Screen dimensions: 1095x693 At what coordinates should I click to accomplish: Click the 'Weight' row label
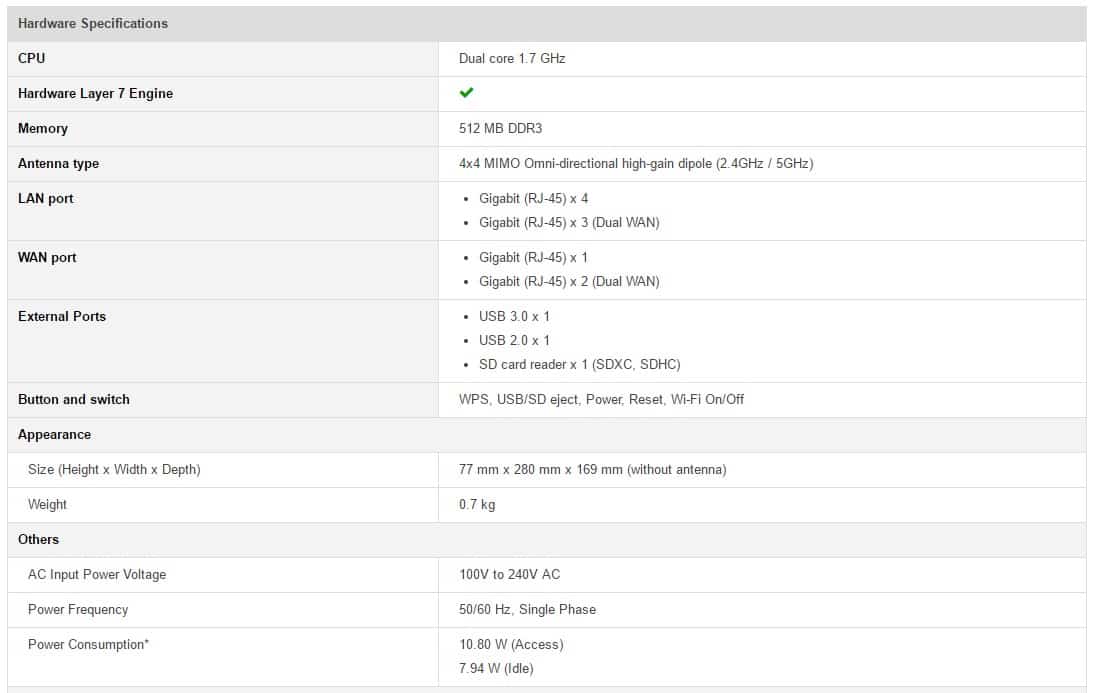coord(47,504)
